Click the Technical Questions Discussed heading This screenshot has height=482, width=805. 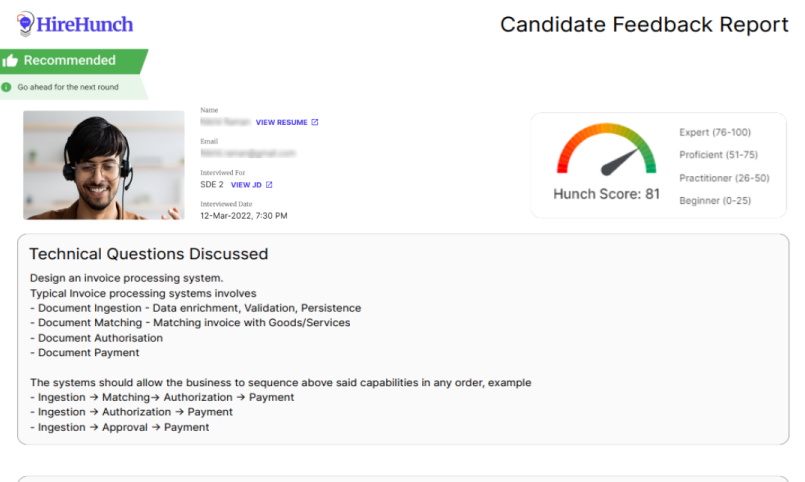pyautogui.click(x=148, y=254)
